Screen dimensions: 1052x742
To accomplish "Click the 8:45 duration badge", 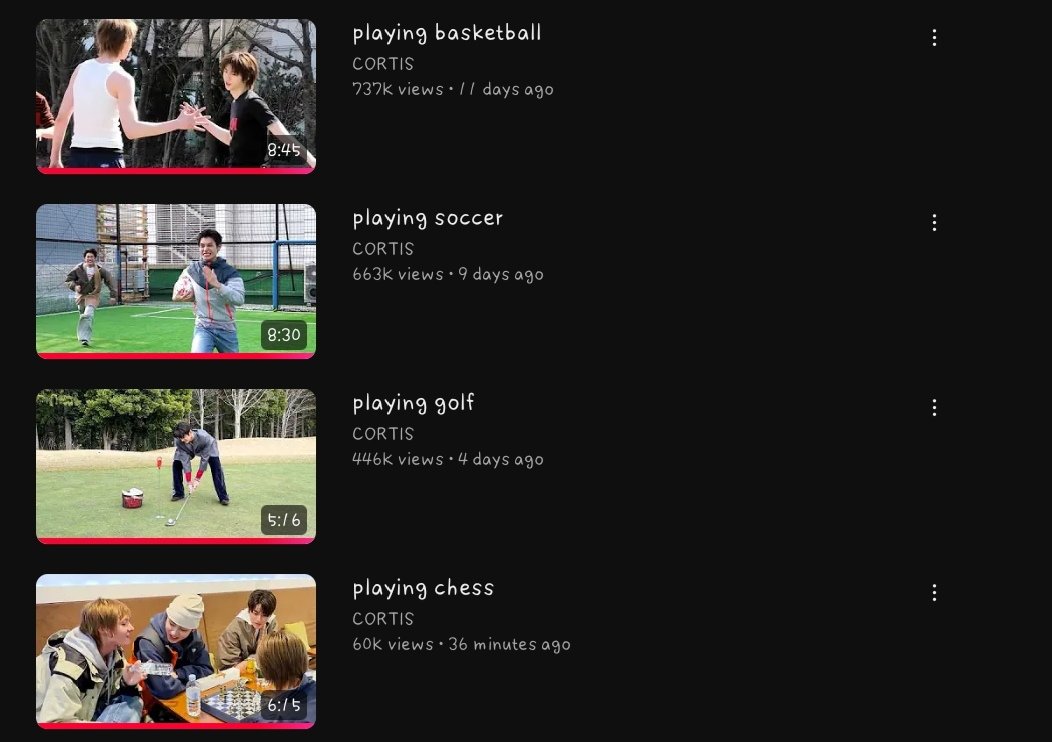I will (284, 150).
